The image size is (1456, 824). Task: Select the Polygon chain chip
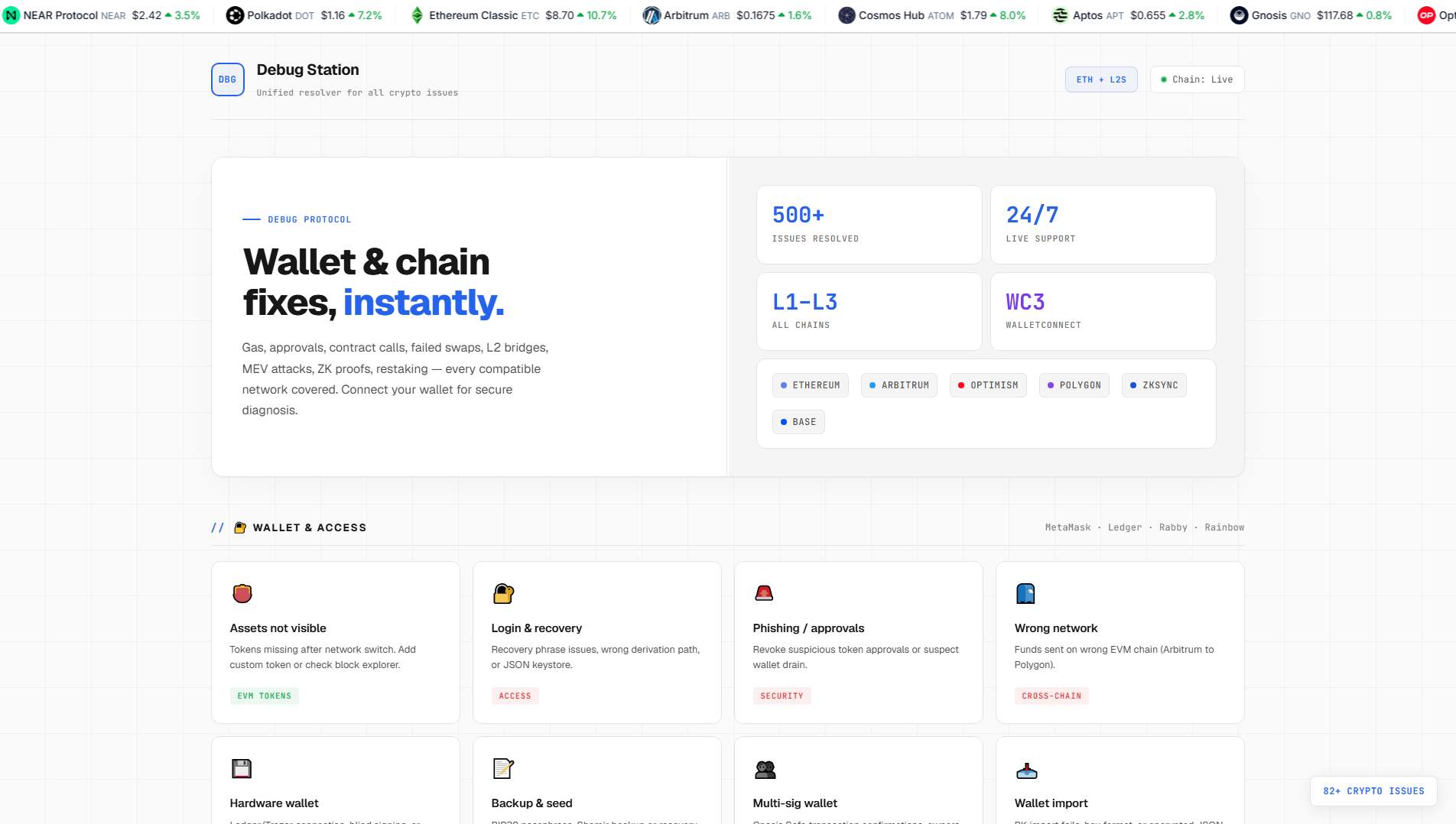pos(1074,385)
